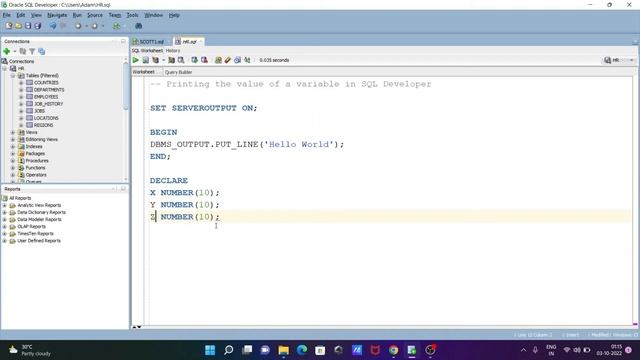Add a new connection with green plus

tap(7, 51)
